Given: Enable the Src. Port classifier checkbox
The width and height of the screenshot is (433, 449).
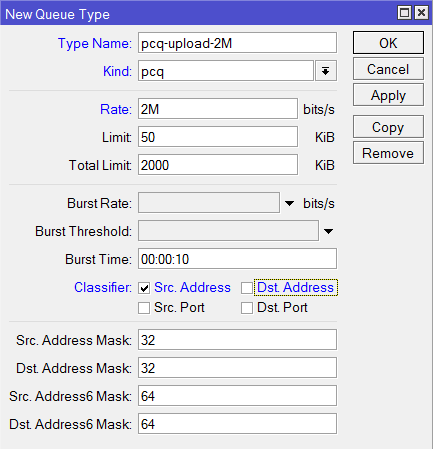Looking at the screenshot, I should tap(144, 308).
